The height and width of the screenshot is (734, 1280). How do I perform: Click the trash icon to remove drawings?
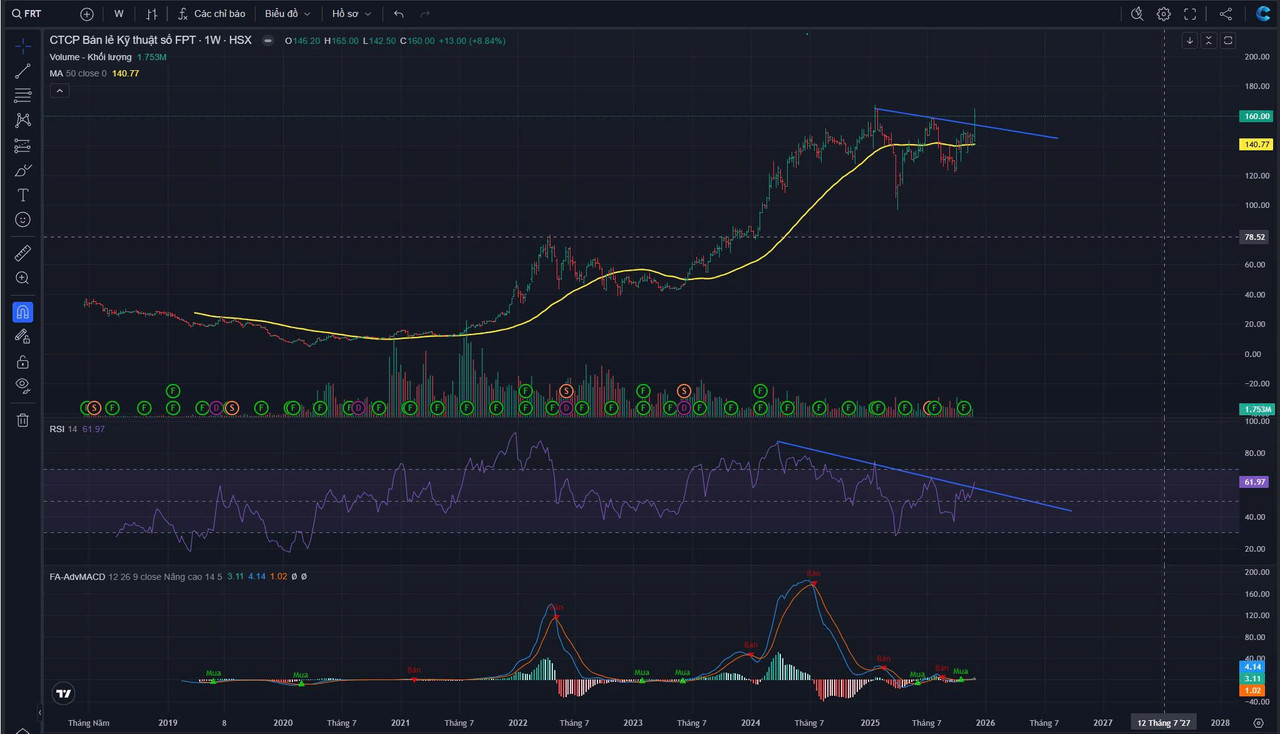tap(22, 420)
